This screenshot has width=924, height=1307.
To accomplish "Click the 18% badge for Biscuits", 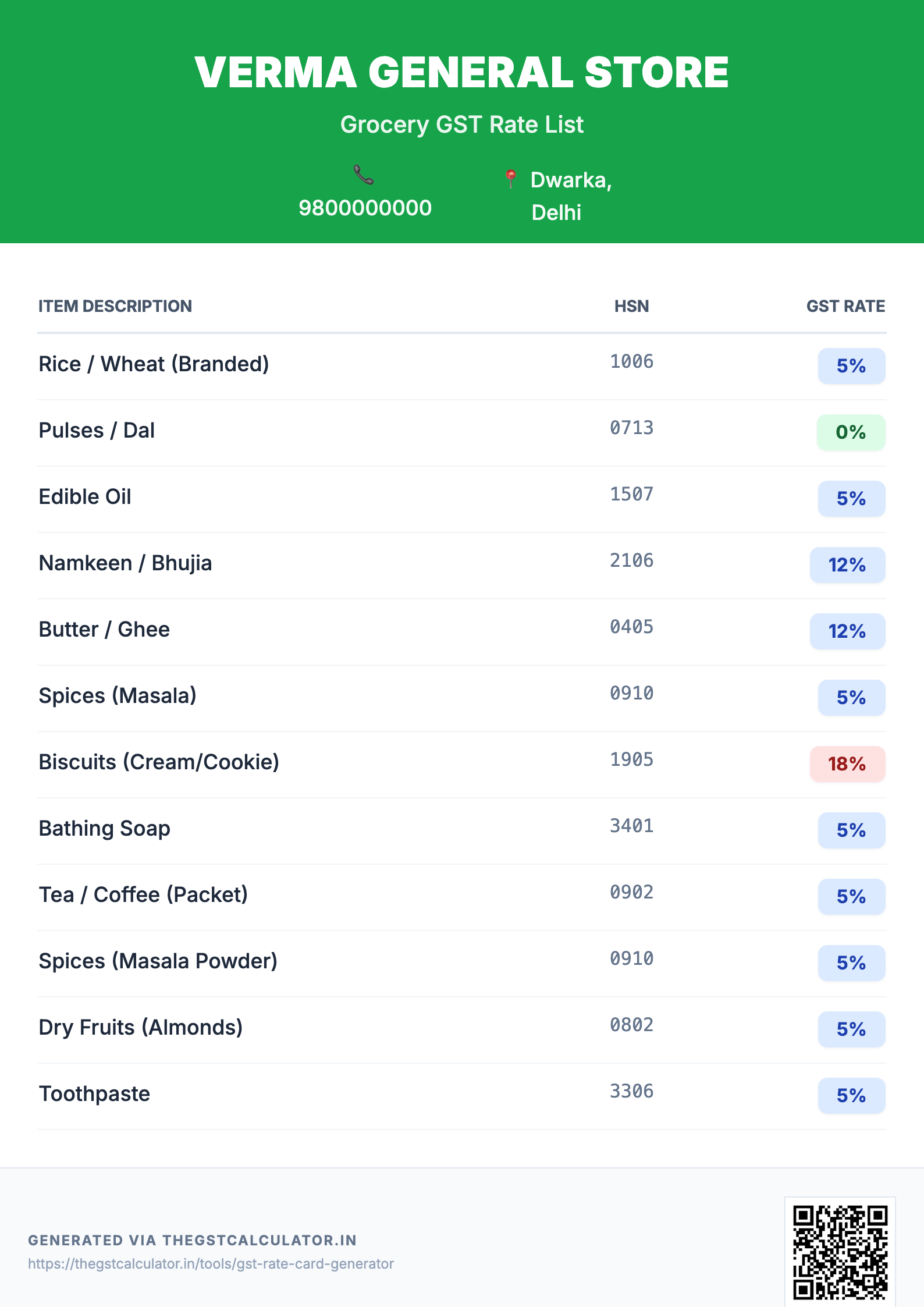I will pos(847,764).
